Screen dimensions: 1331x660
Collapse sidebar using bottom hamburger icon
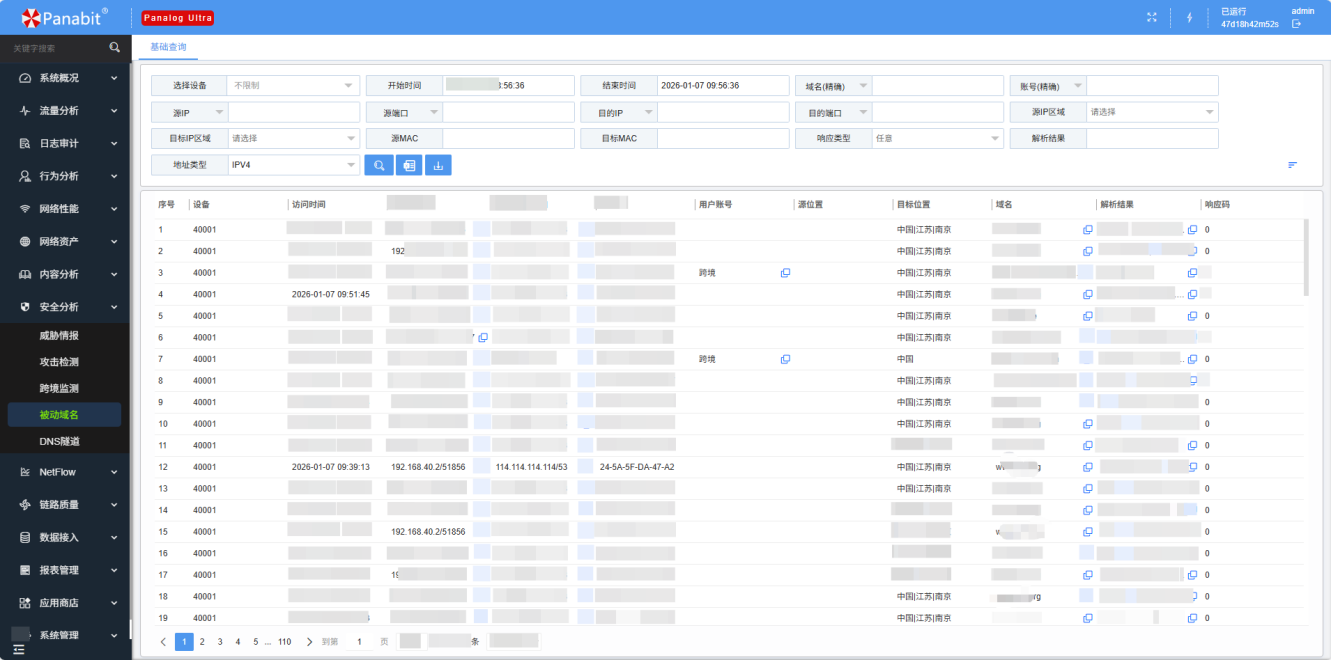point(18,649)
